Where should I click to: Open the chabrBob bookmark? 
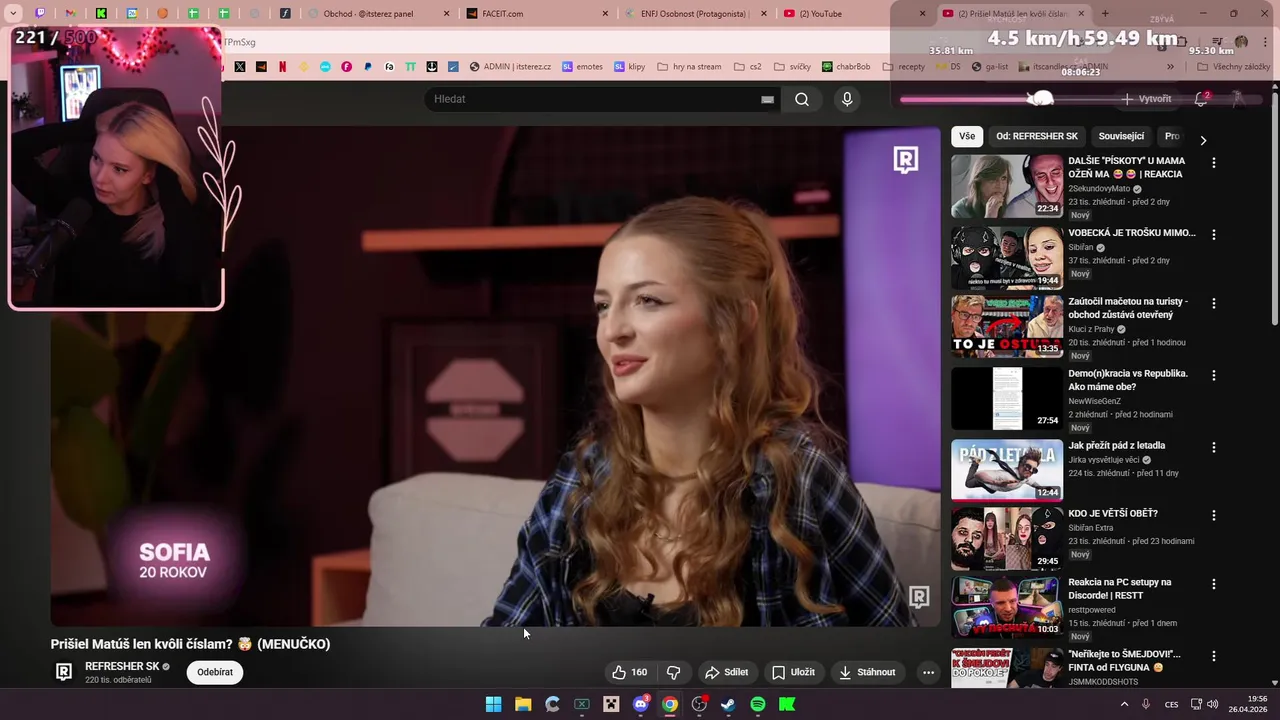click(x=846, y=67)
